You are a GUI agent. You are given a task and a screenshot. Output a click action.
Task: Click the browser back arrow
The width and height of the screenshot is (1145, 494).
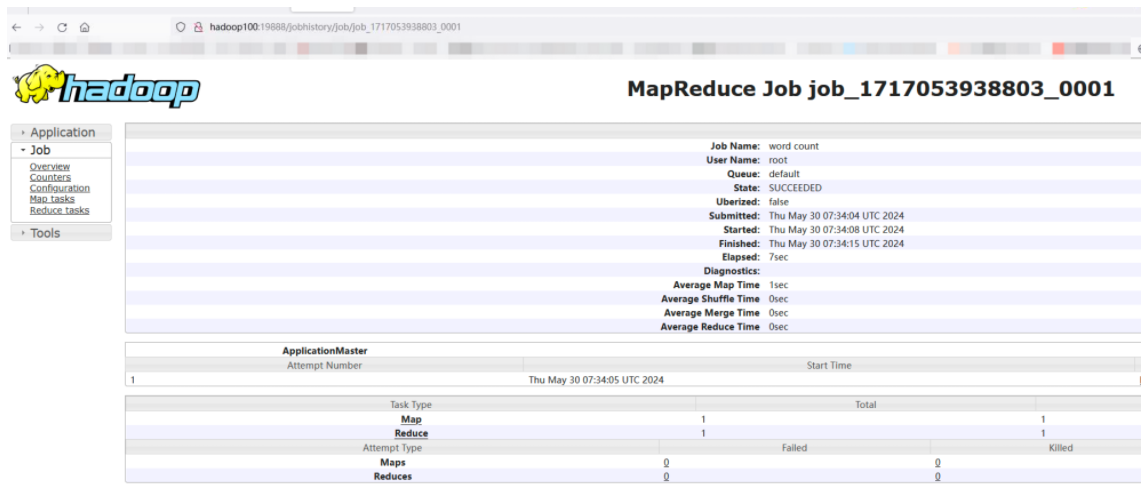pos(16,27)
